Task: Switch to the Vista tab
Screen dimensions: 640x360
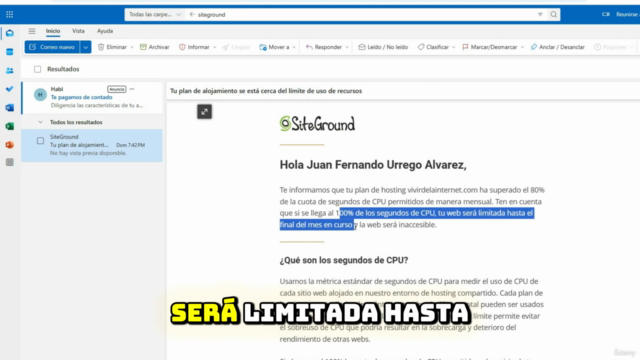Action: pyautogui.click(x=78, y=31)
